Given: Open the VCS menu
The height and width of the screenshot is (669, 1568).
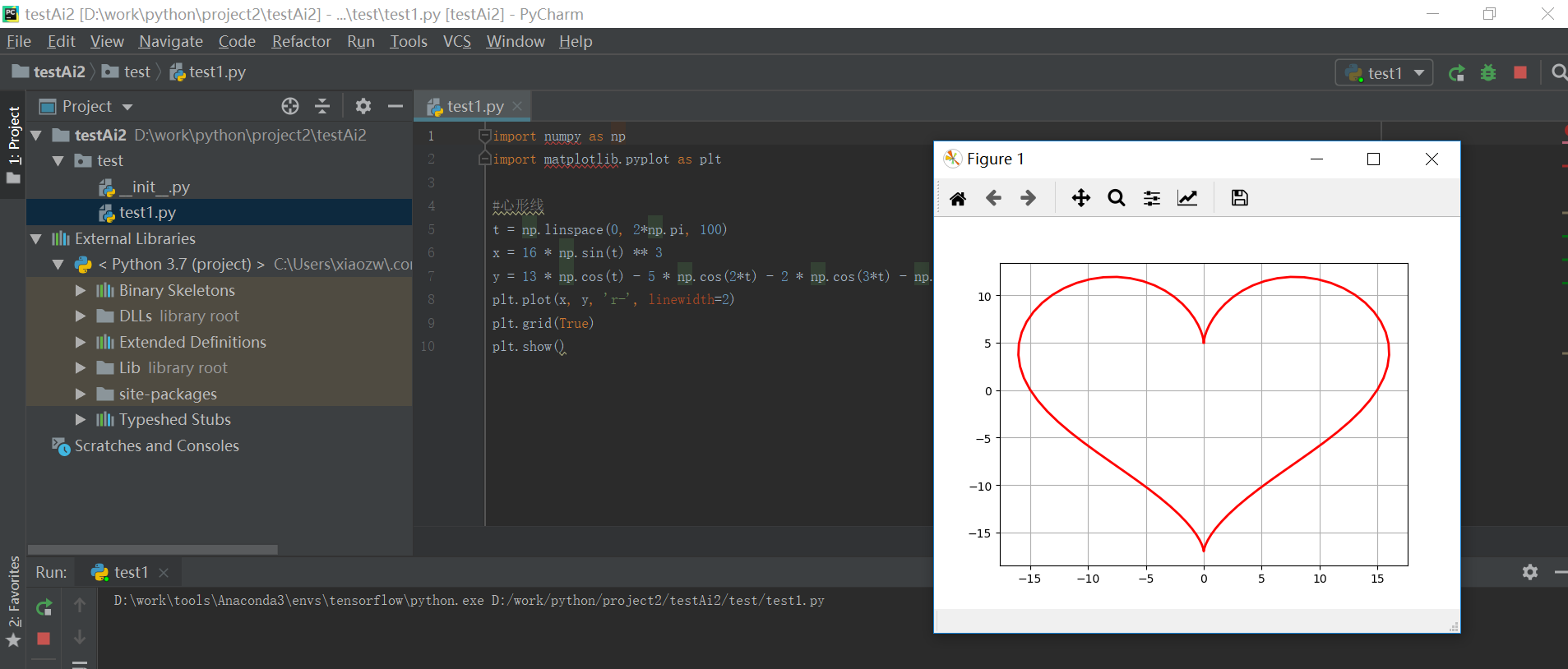Looking at the screenshot, I should click(457, 41).
